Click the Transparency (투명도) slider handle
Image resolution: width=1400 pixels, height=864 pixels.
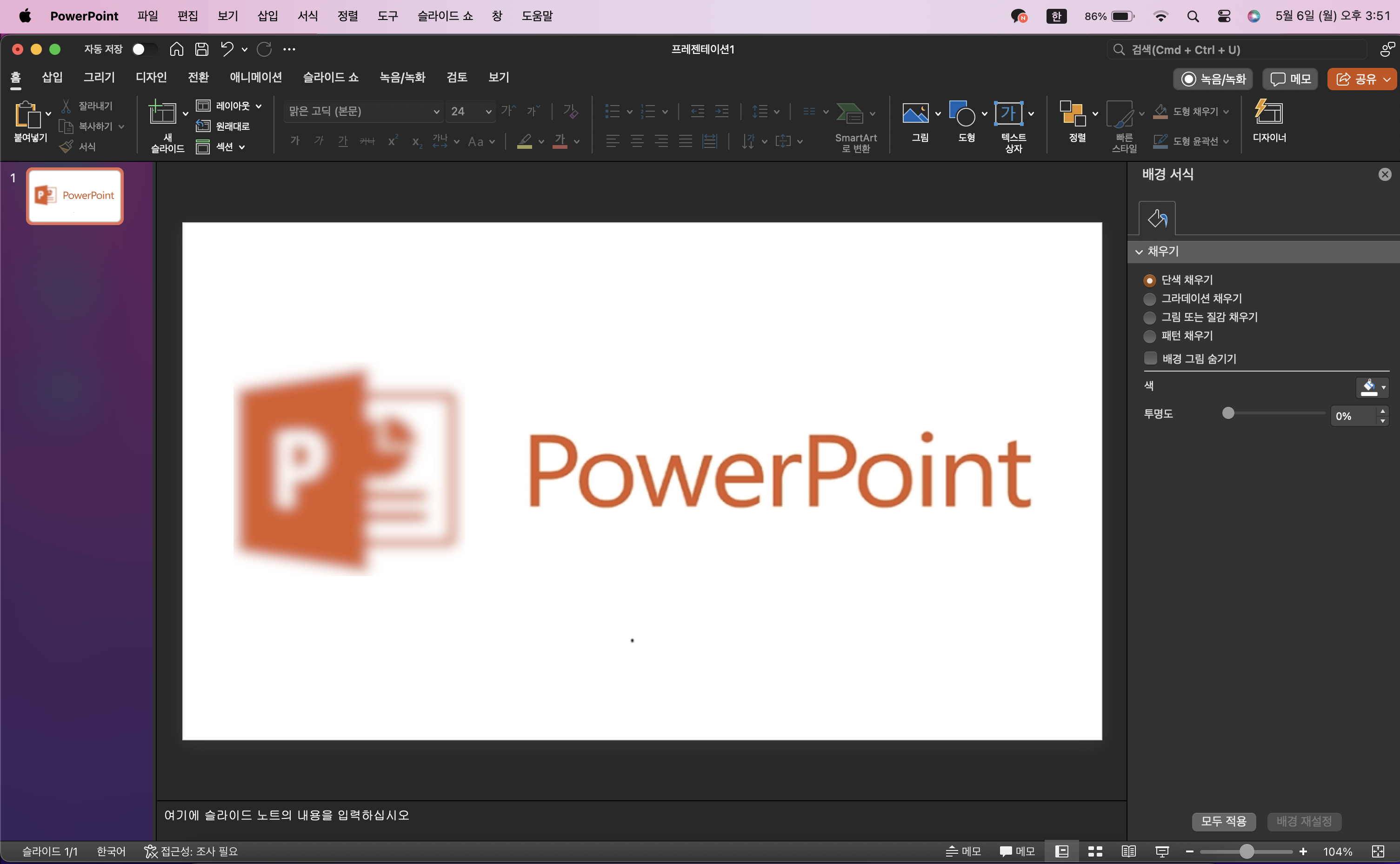1228,412
